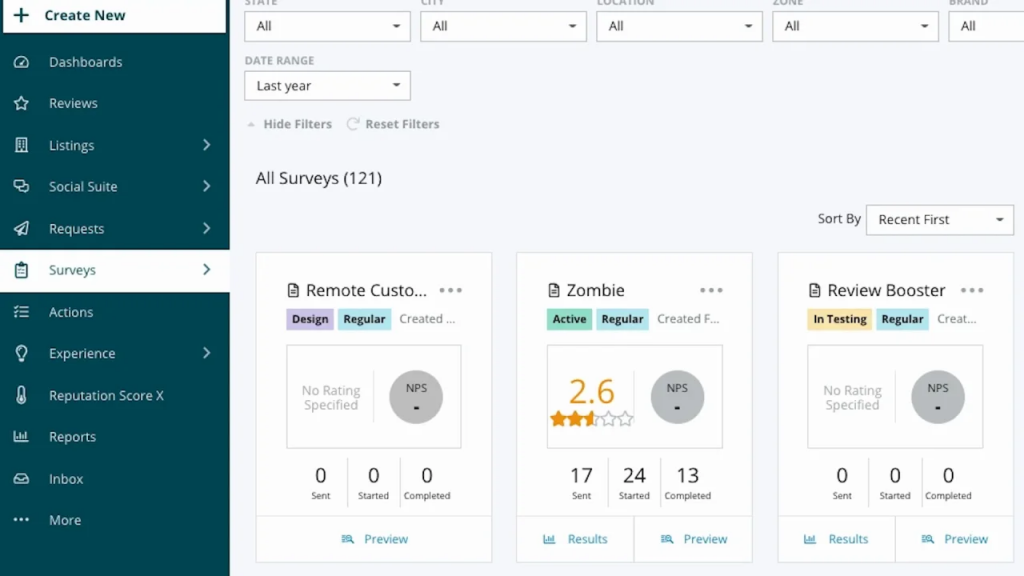Open the Date Range dropdown
The height and width of the screenshot is (576, 1024).
coord(327,85)
